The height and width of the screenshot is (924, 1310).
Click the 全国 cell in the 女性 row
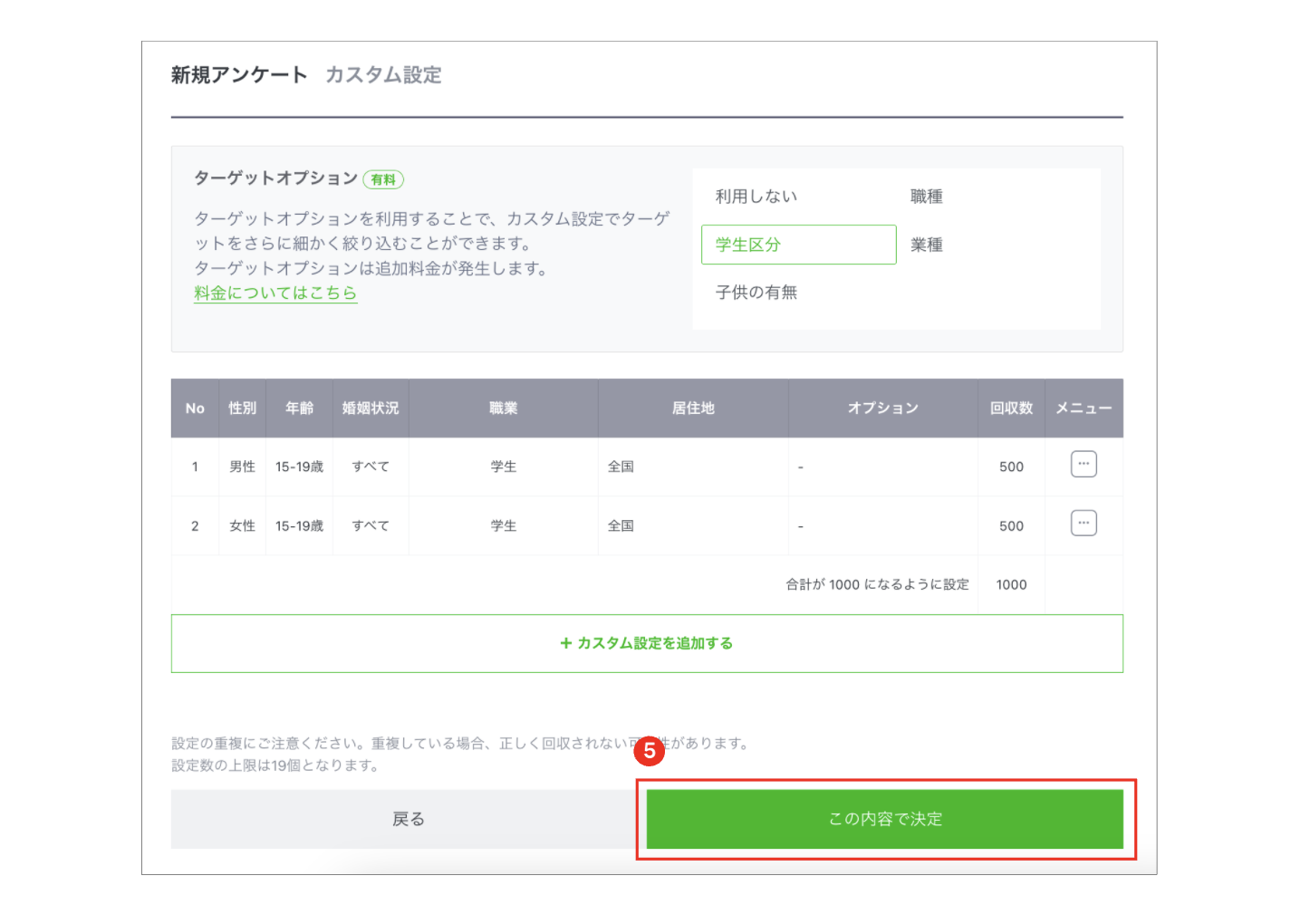[693, 525]
